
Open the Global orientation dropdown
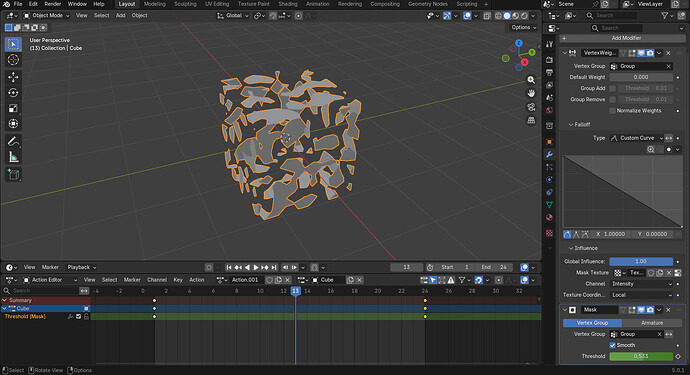coord(233,15)
